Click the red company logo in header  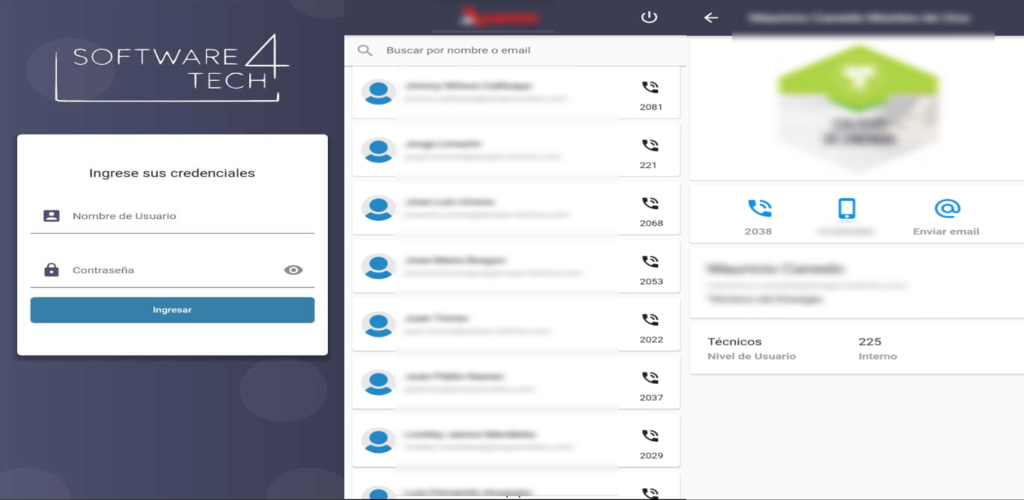coord(499,17)
